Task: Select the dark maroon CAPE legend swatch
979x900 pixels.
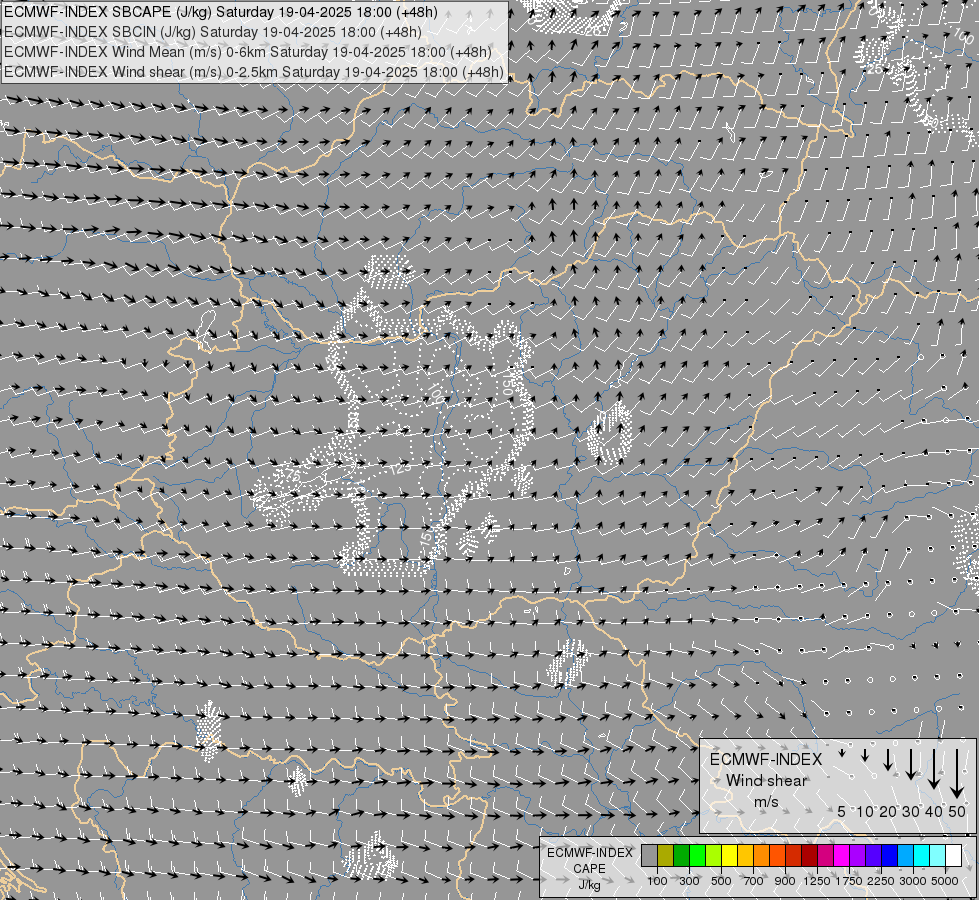Action: pos(809,856)
